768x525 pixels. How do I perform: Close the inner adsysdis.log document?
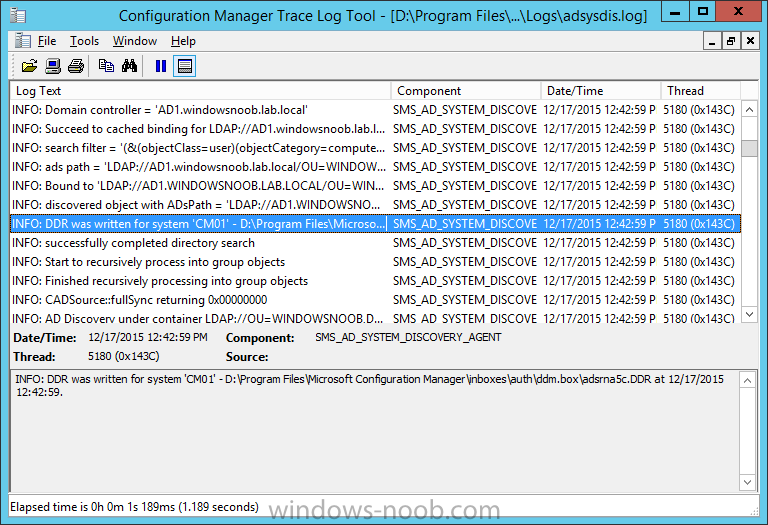click(x=750, y=41)
